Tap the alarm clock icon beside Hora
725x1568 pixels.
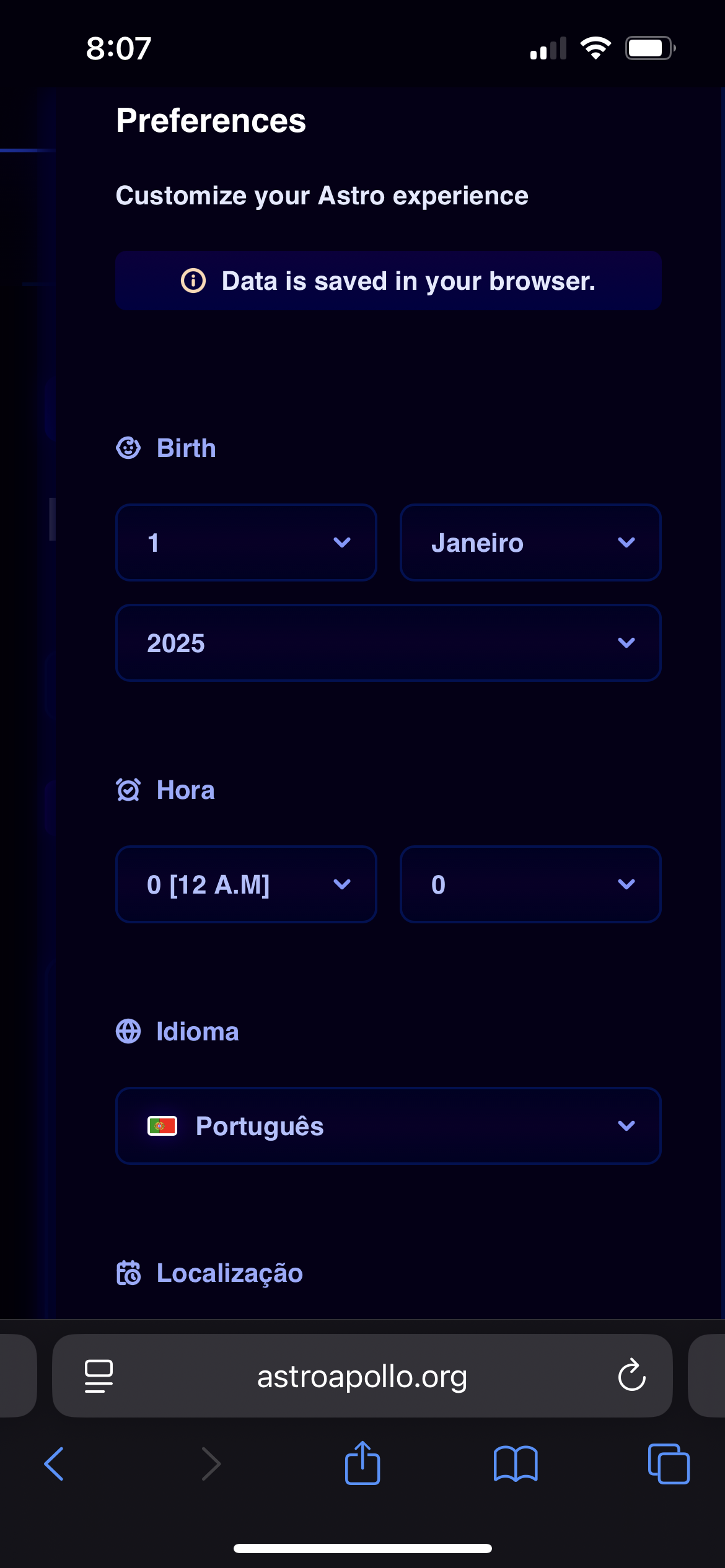pos(128,790)
